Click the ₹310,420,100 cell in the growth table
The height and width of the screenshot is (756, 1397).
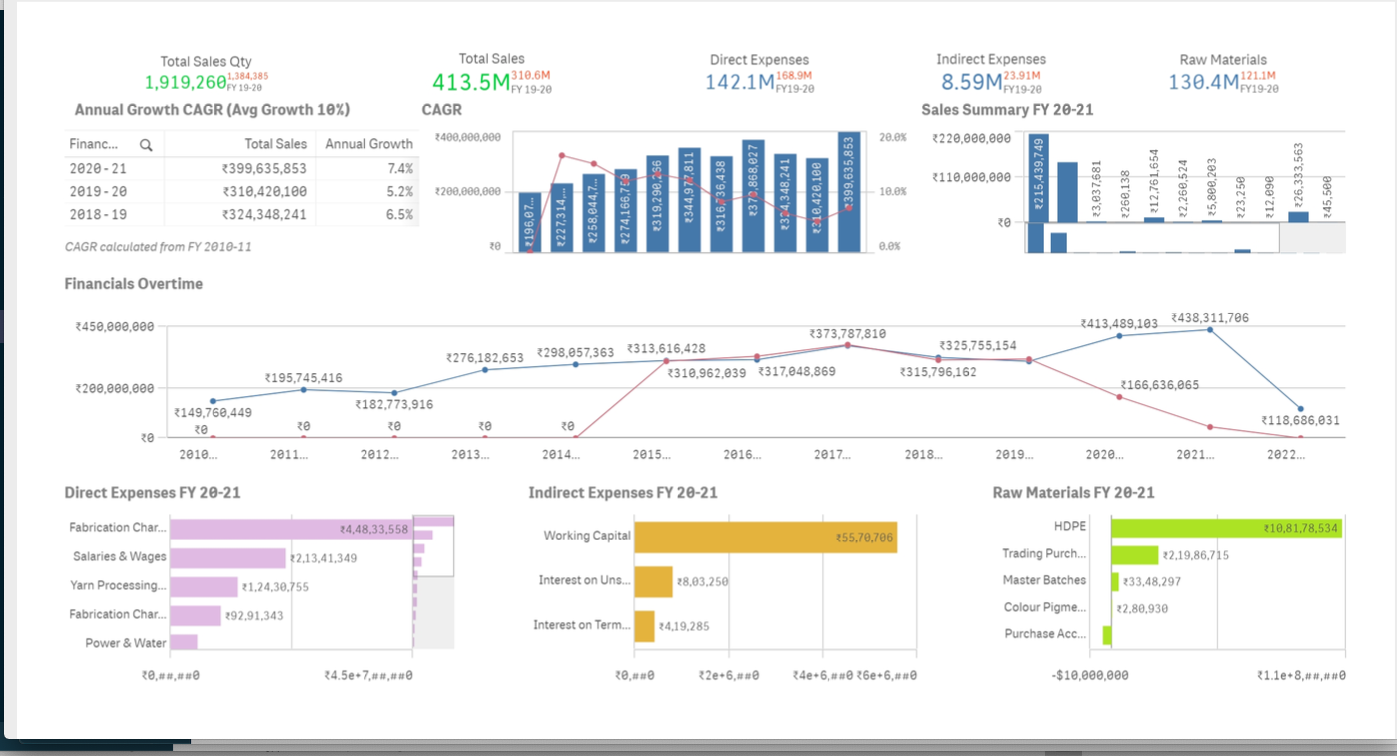[264, 191]
